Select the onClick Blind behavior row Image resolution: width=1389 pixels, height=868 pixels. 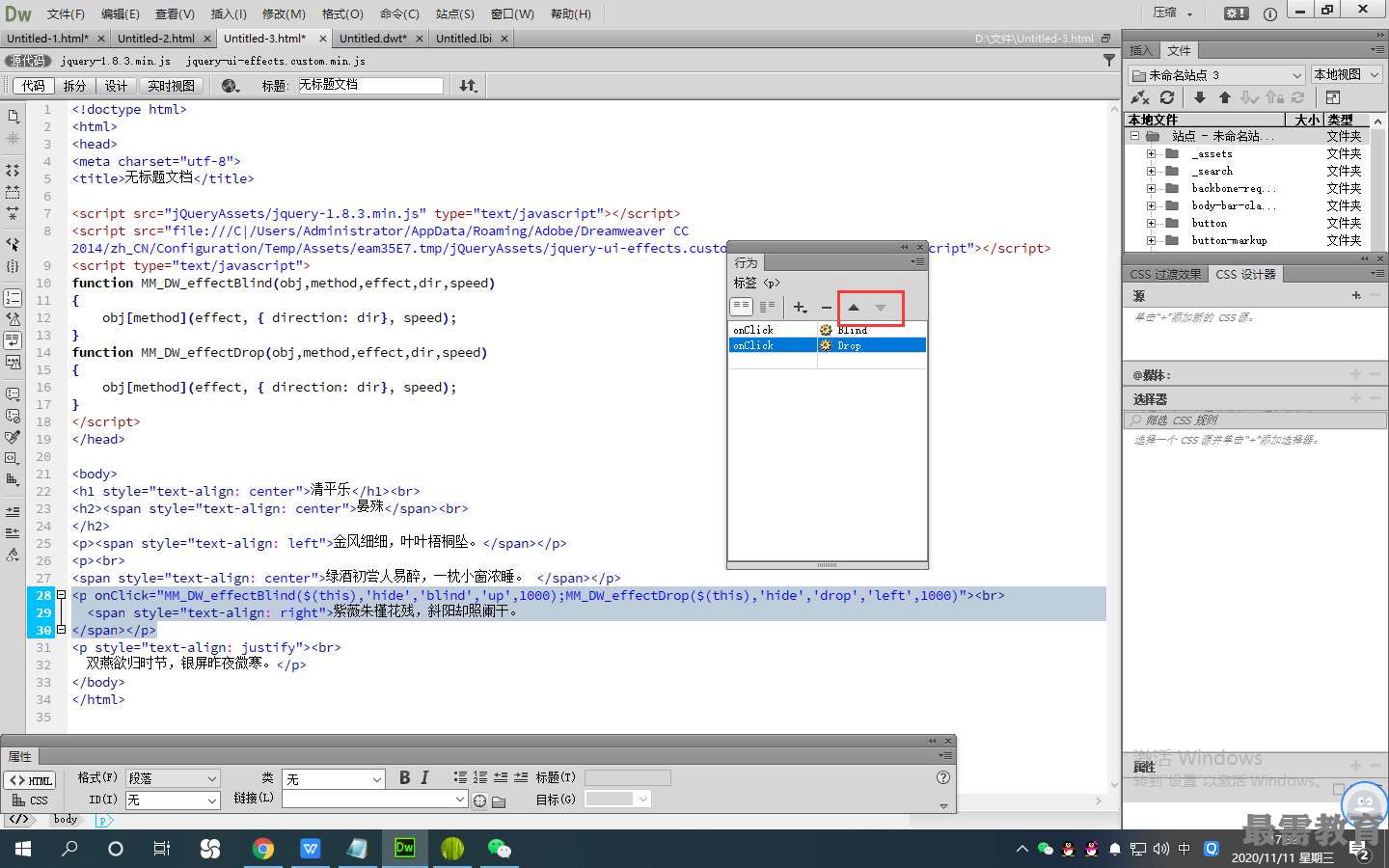click(828, 330)
